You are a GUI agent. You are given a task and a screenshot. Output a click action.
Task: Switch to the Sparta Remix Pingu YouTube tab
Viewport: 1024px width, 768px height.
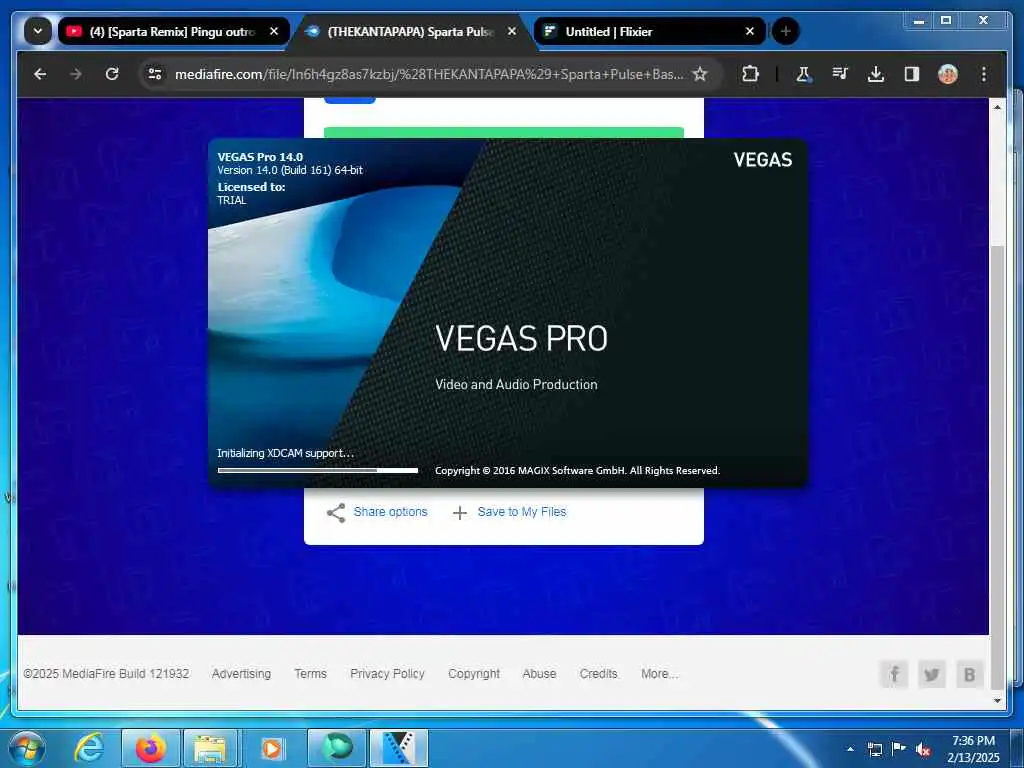coord(174,31)
